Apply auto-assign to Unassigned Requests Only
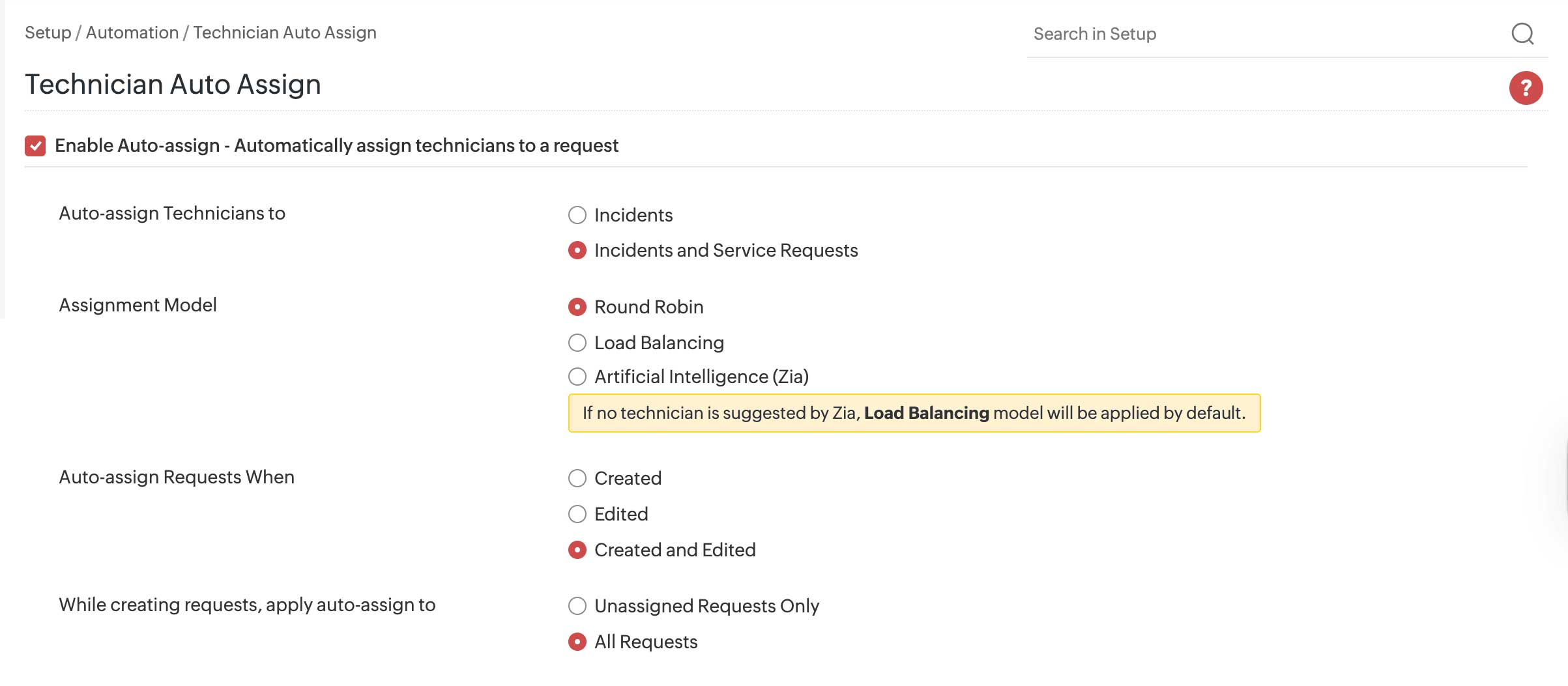Image resolution: width=1568 pixels, height=686 pixels. click(x=577, y=606)
